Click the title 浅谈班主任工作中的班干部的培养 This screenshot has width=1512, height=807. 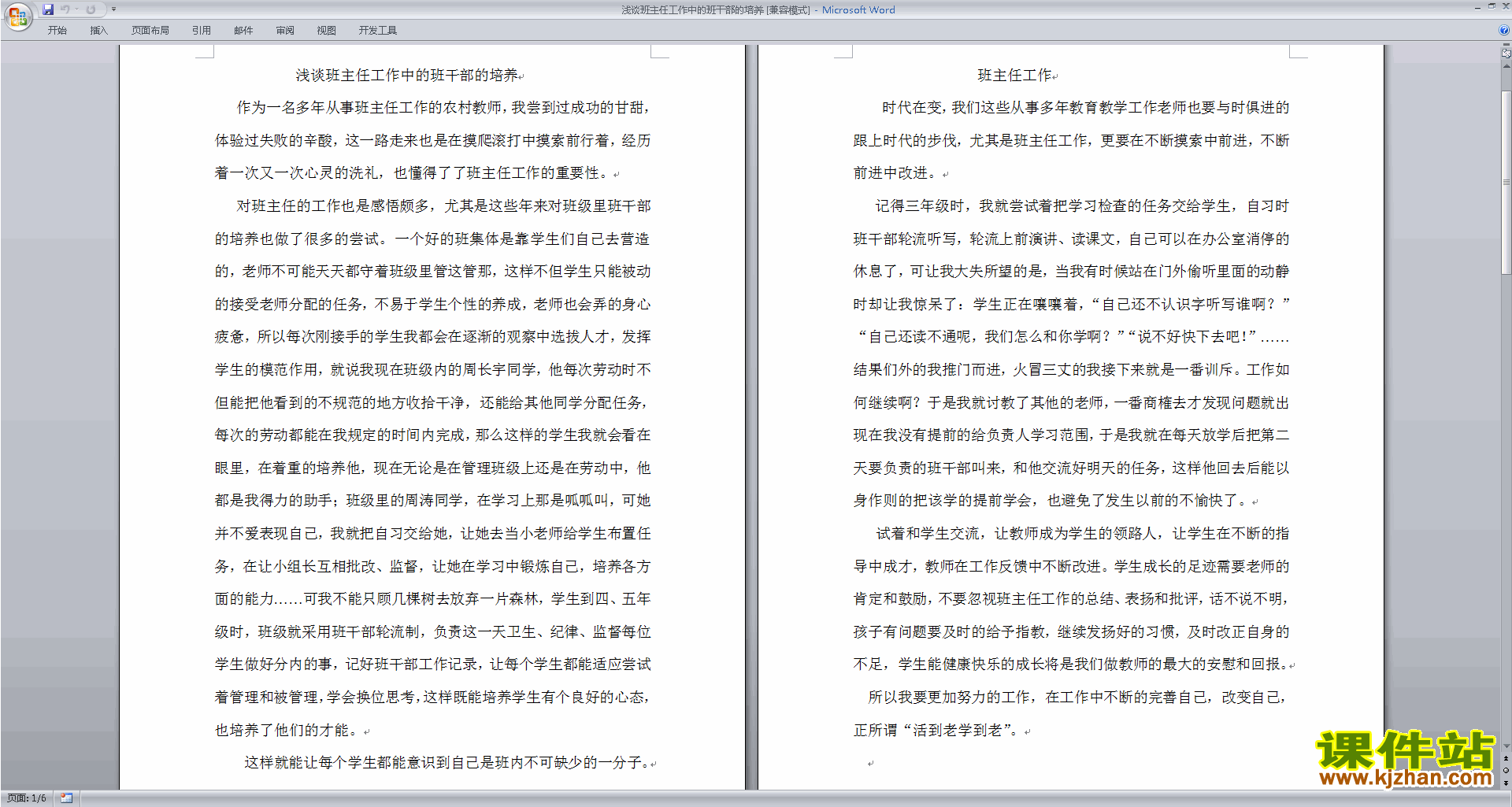click(x=406, y=76)
